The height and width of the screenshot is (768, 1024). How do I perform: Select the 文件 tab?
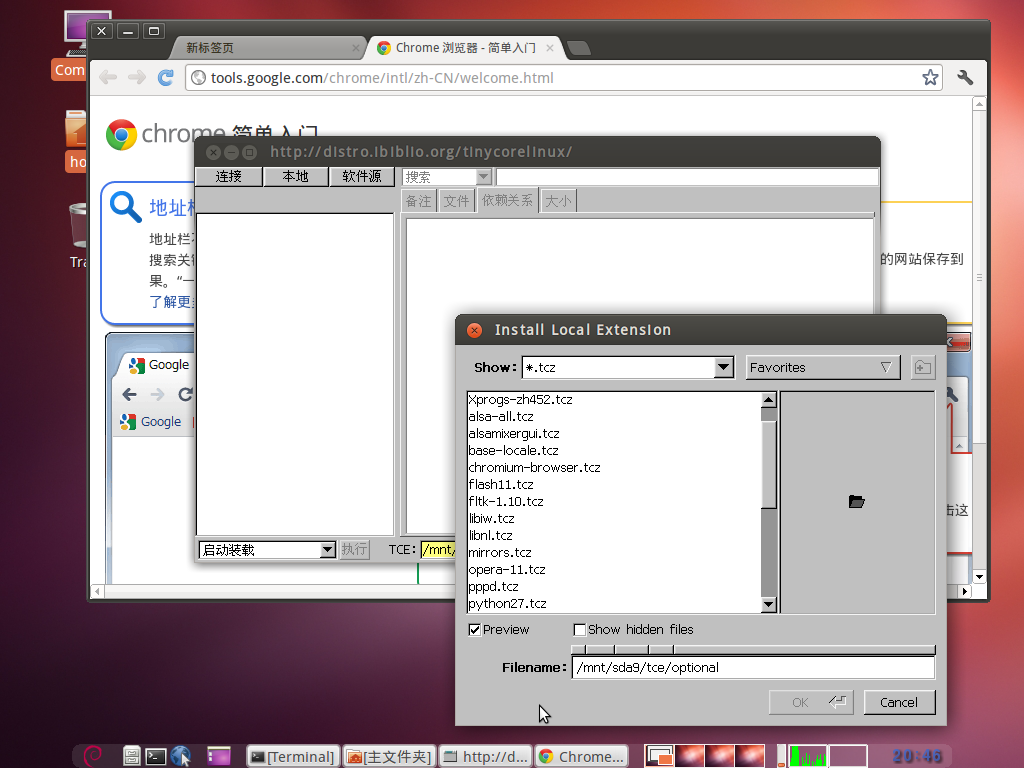[456, 201]
